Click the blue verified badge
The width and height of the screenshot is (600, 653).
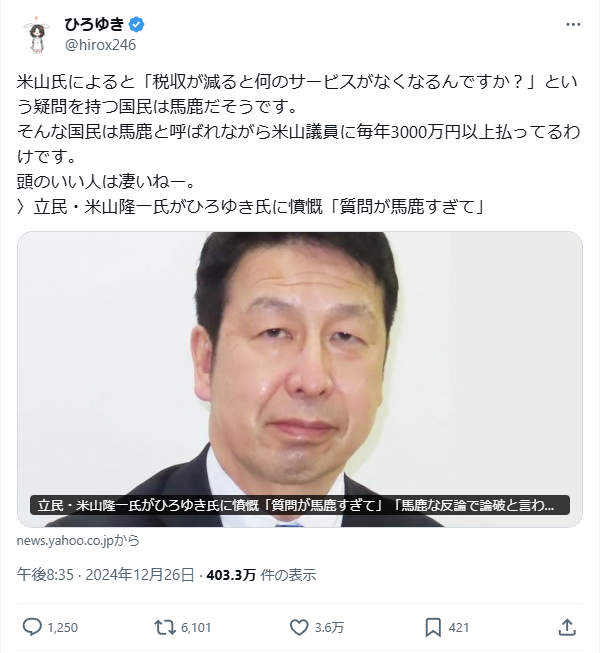[137, 25]
